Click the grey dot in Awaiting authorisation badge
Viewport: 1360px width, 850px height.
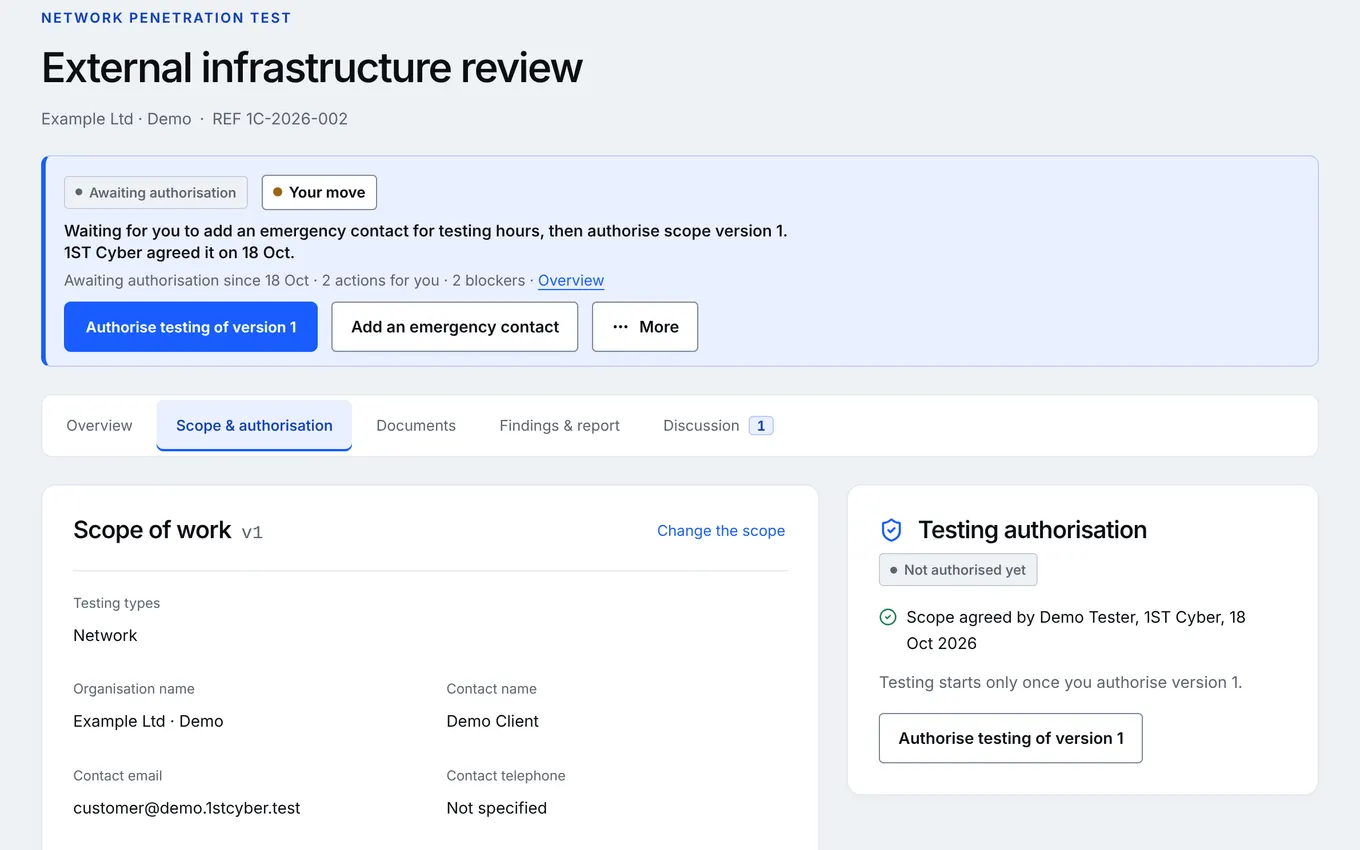[79, 192]
